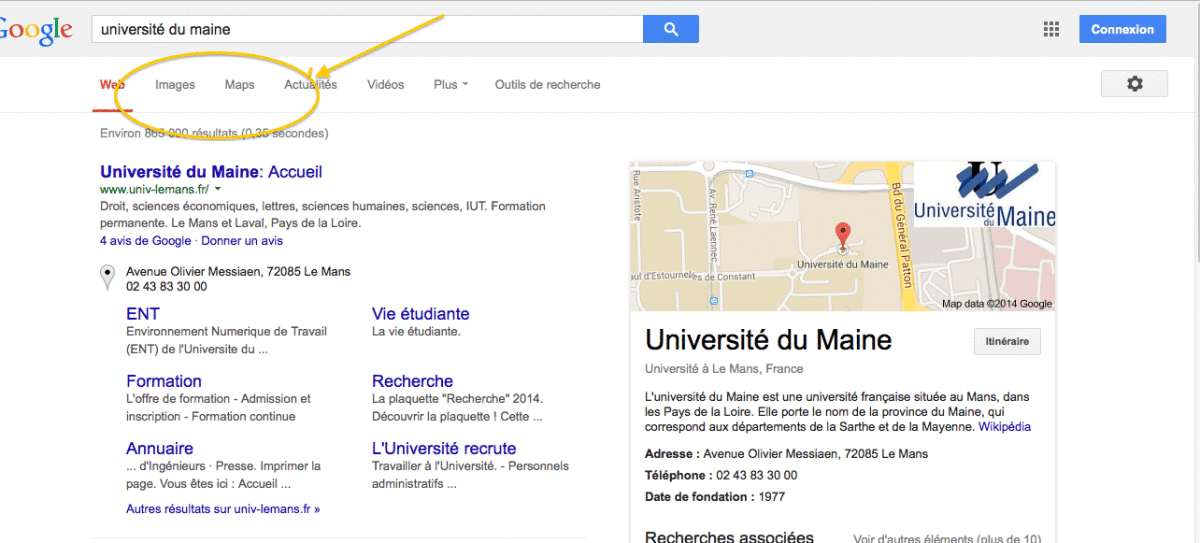The image size is (1200, 543).
Task: Open the Université du Maine logo image
Action: click(x=985, y=194)
